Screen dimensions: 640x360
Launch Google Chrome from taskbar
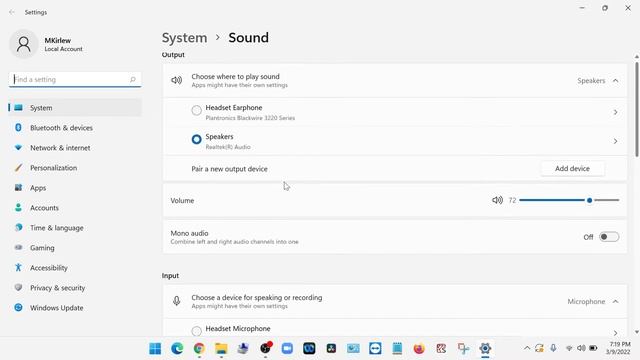tap(199, 349)
